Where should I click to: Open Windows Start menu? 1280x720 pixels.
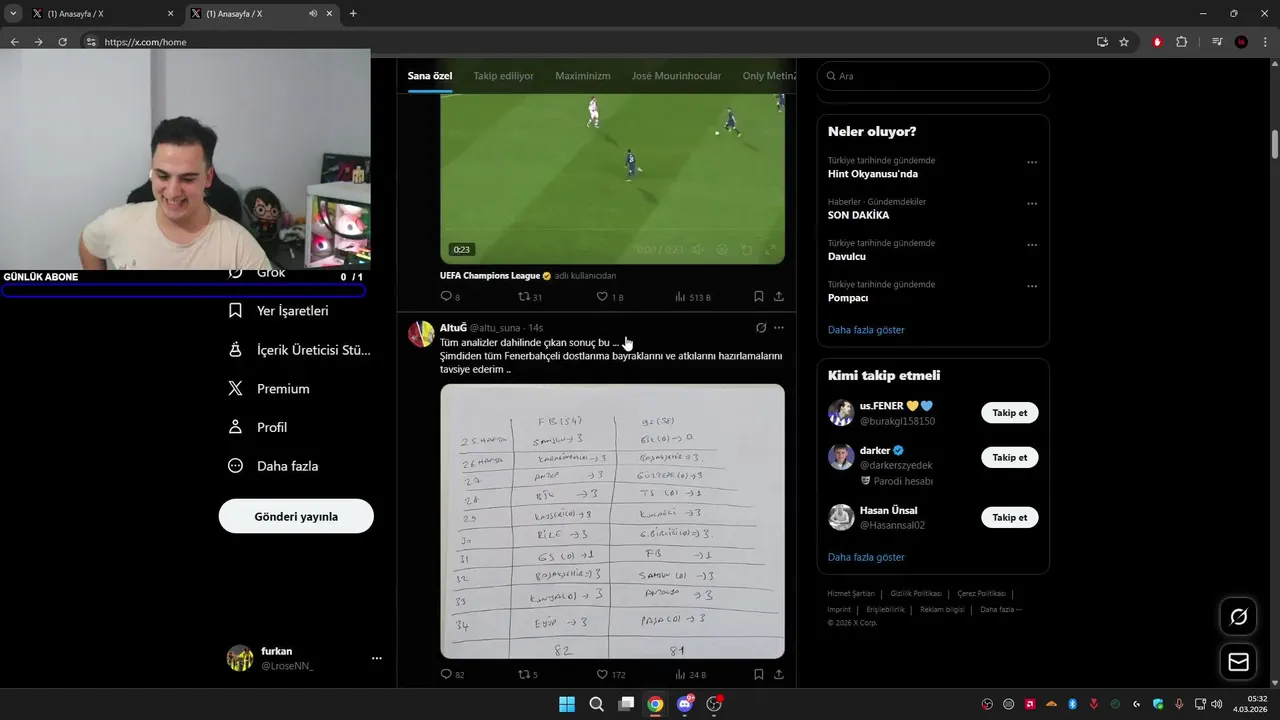pos(567,704)
